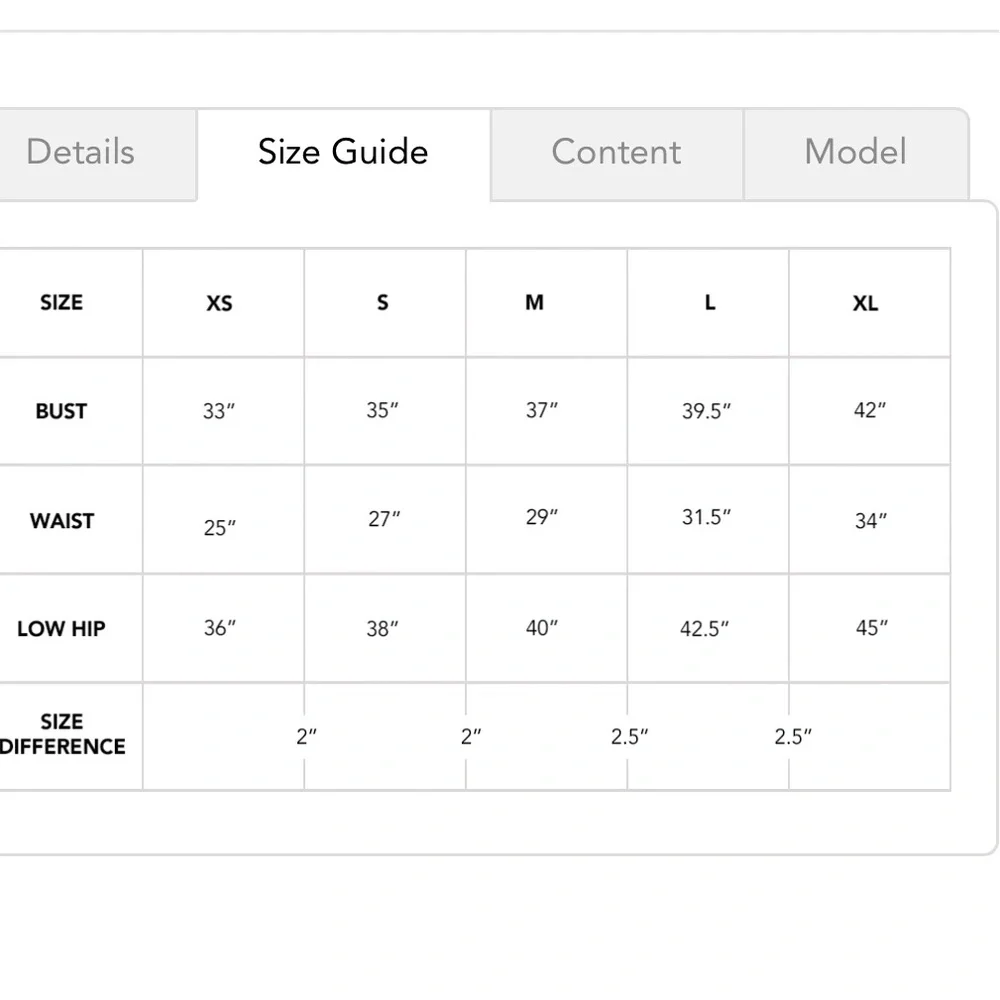Select the 33" bust value for XS

(x=219, y=412)
